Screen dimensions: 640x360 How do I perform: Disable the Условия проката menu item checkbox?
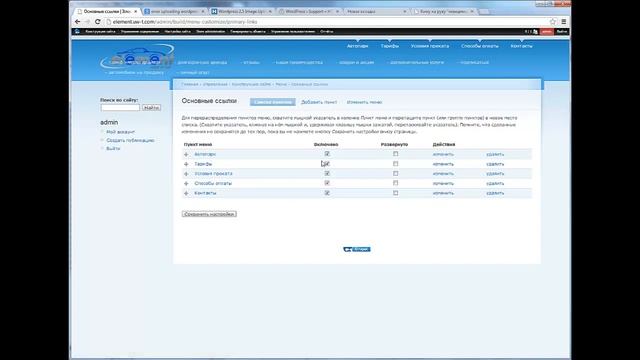click(327, 173)
